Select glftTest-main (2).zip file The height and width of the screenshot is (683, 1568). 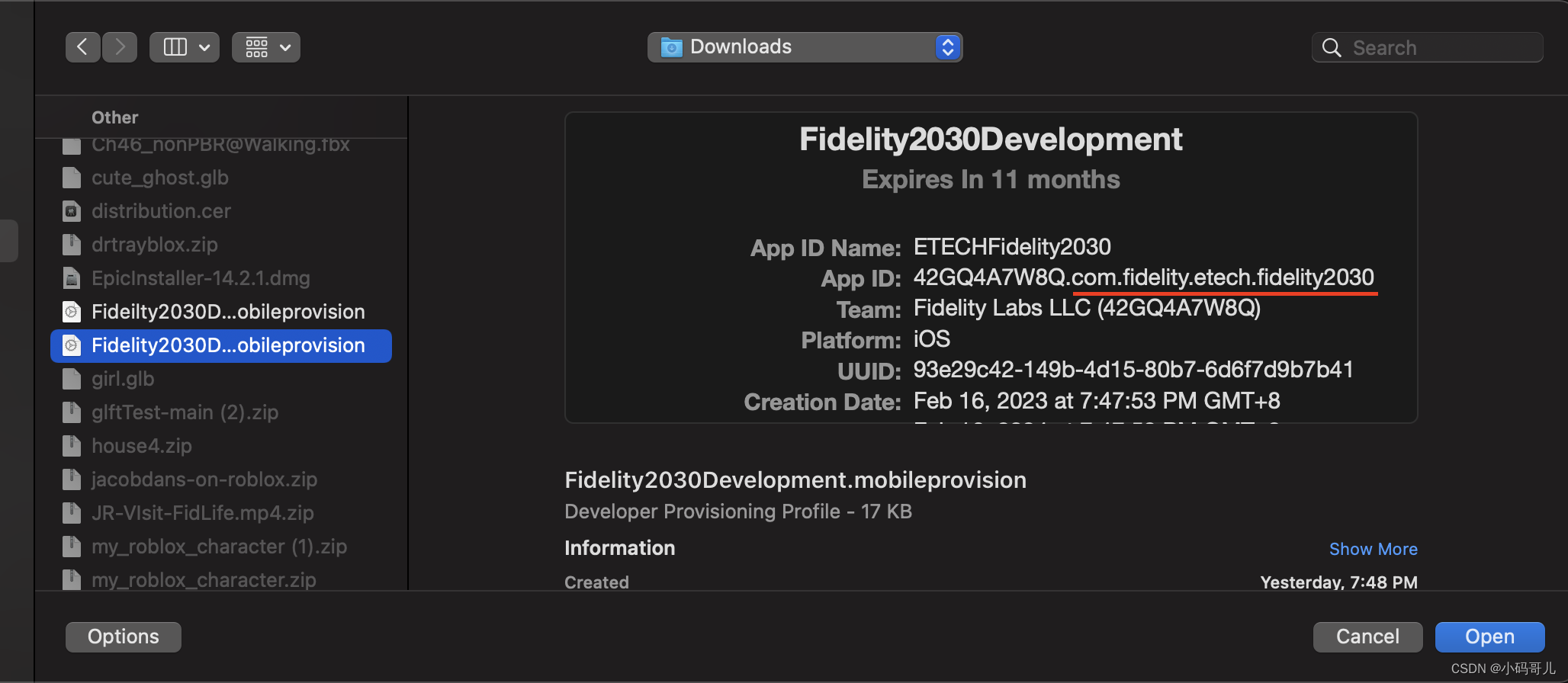point(221,412)
